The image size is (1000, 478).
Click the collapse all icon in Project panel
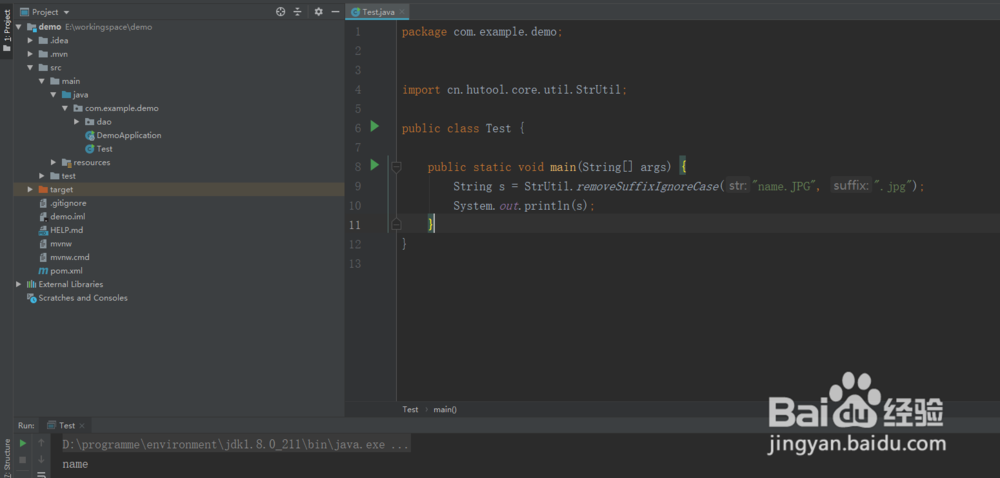click(x=297, y=11)
